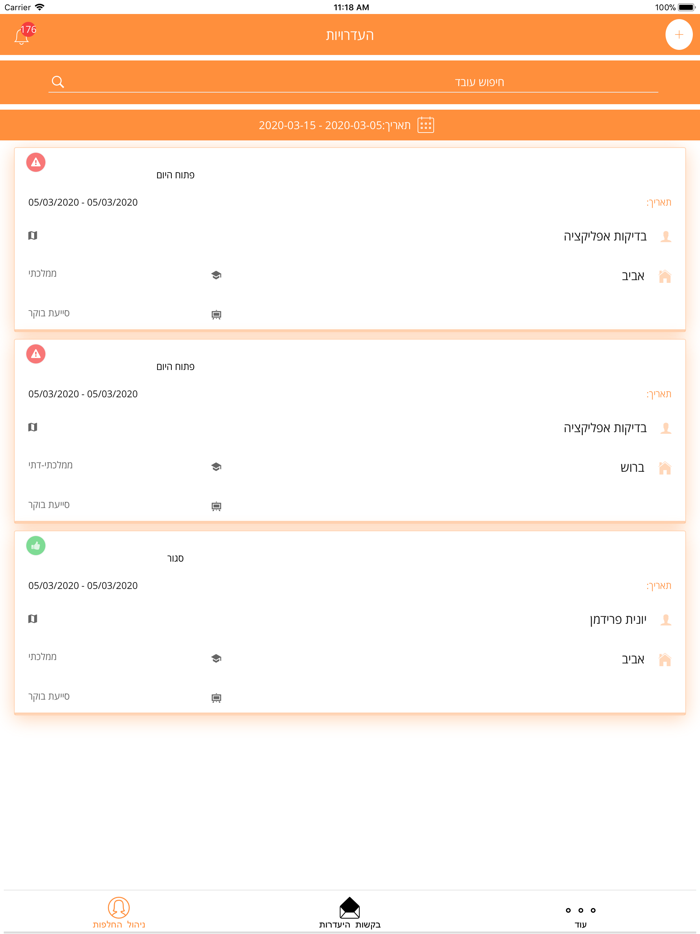Click the flag icon on the ברוש card
Image resolution: width=700 pixels, height=934 pixels.
33,427
